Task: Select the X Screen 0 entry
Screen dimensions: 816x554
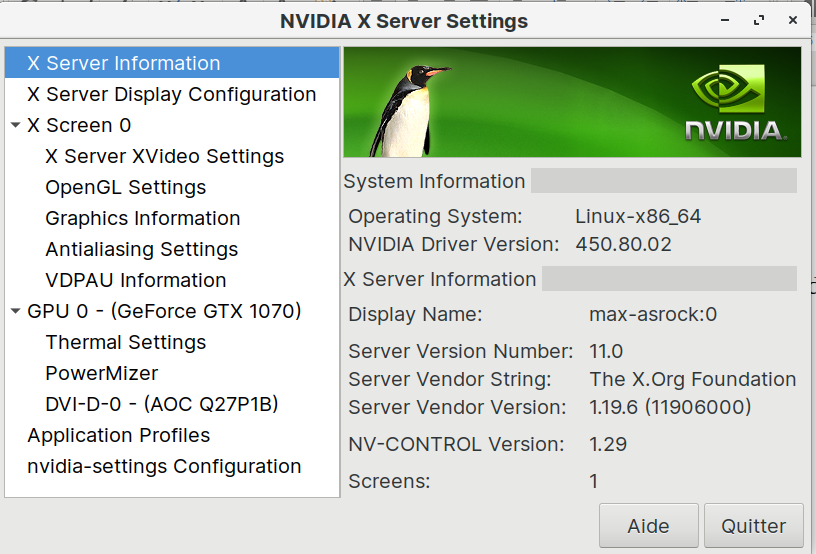Action: [79, 125]
